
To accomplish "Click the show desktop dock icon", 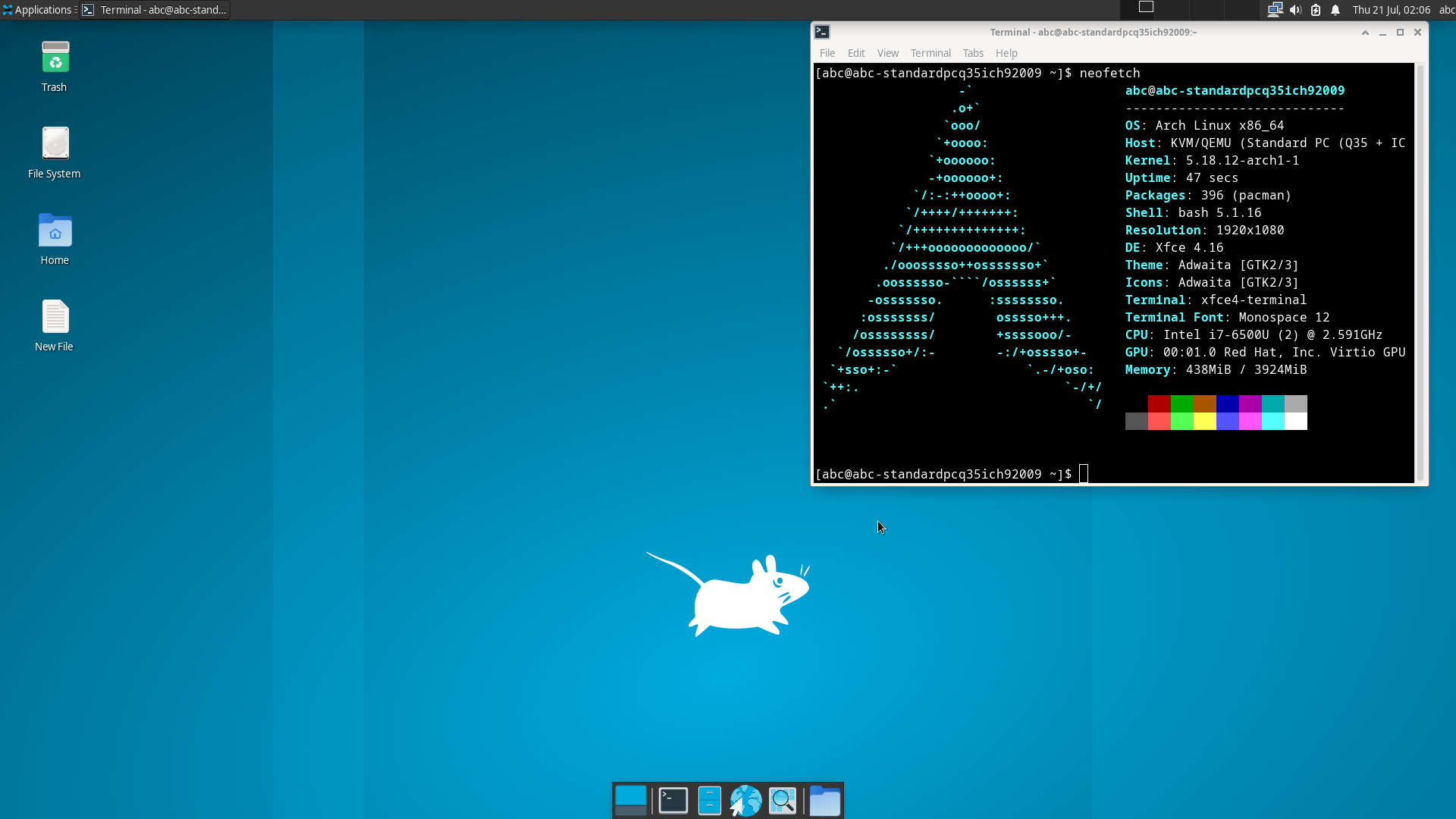I will tap(630, 801).
